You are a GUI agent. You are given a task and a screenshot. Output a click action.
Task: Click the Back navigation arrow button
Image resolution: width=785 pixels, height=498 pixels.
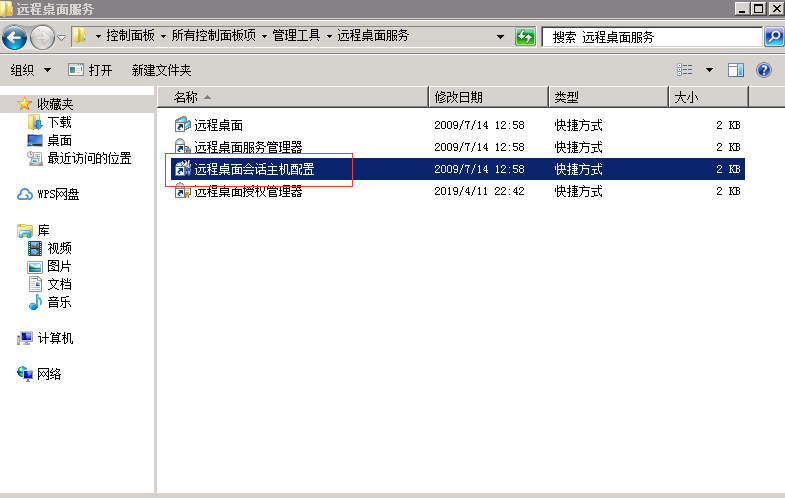pos(15,37)
